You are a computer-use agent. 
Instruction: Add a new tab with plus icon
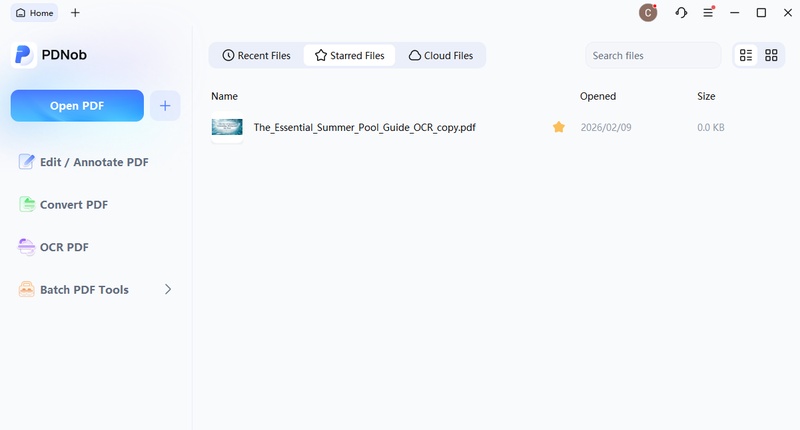point(75,13)
